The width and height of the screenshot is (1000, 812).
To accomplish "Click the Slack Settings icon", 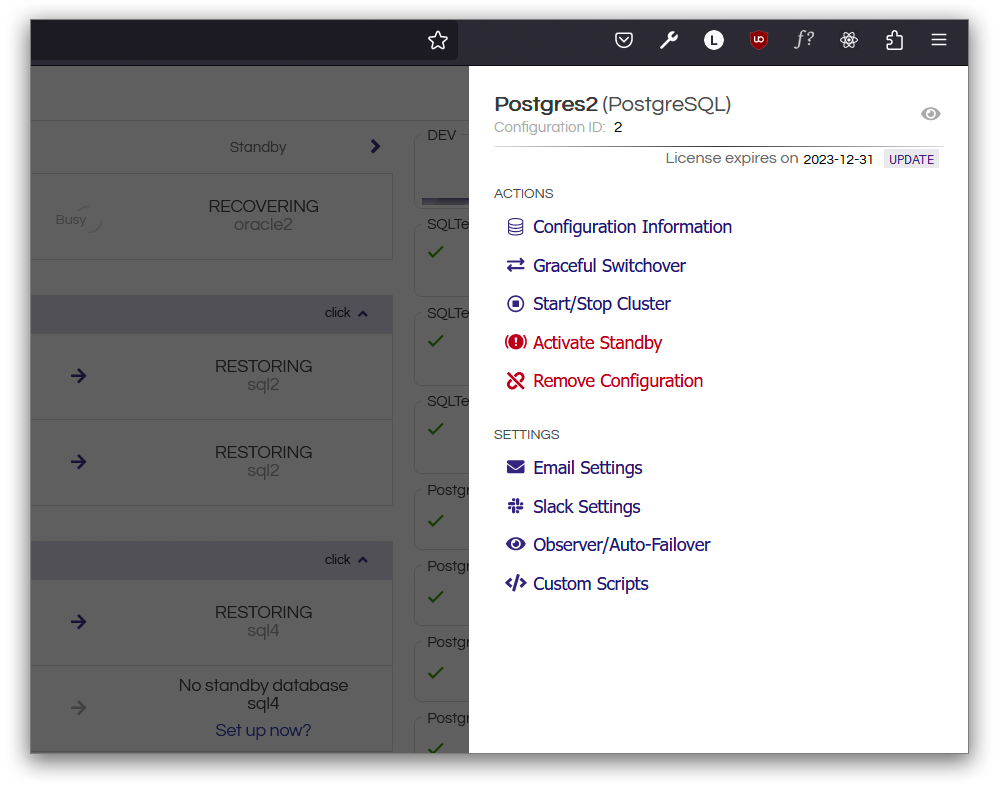I will point(515,506).
